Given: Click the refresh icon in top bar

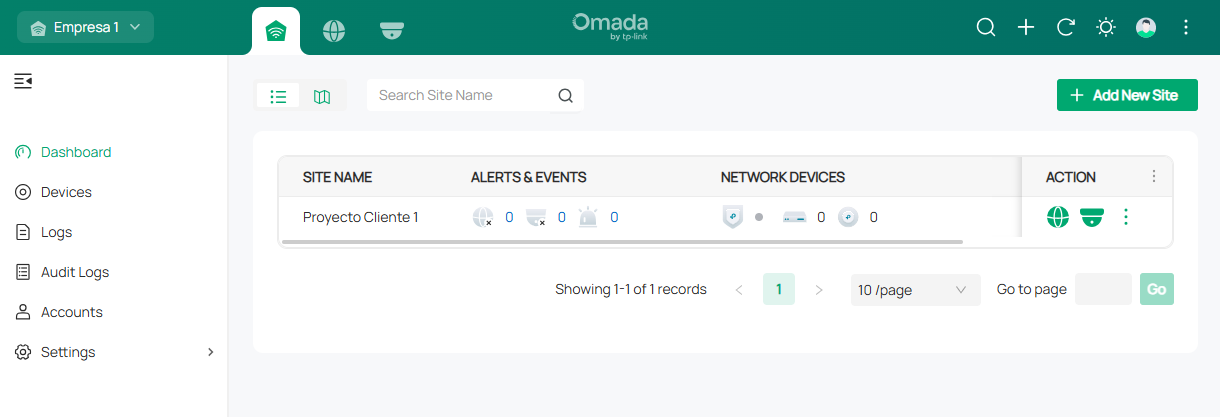Looking at the screenshot, I should pyautogui.click(x=1066, y=27).
